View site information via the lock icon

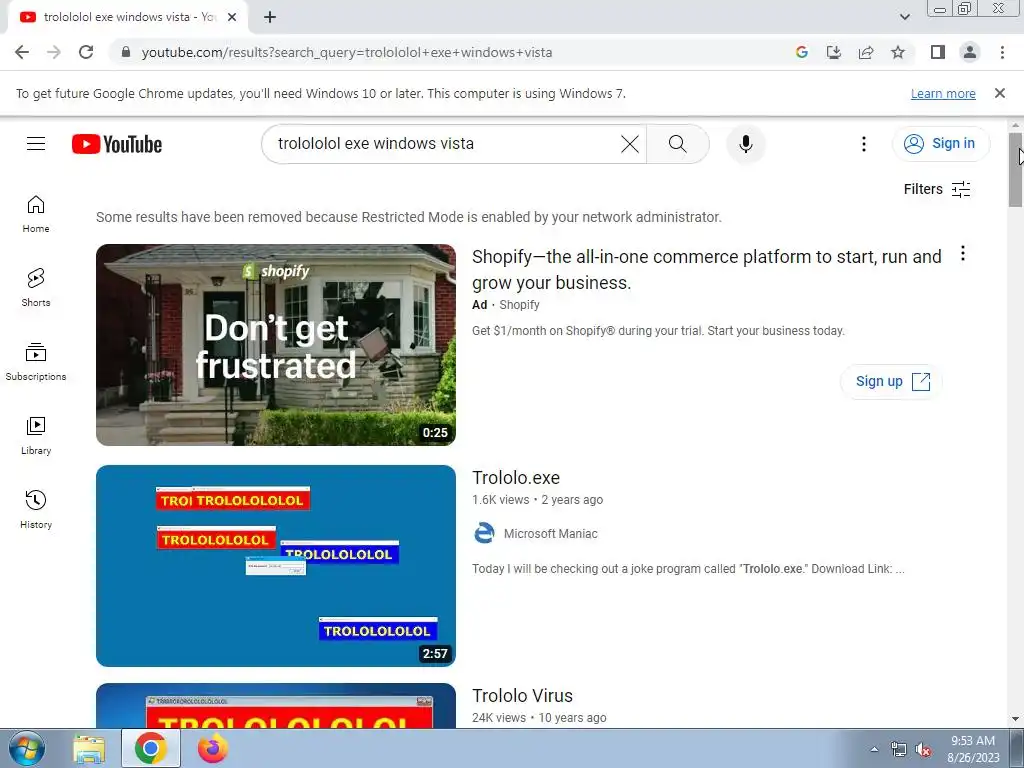(126, 52)
